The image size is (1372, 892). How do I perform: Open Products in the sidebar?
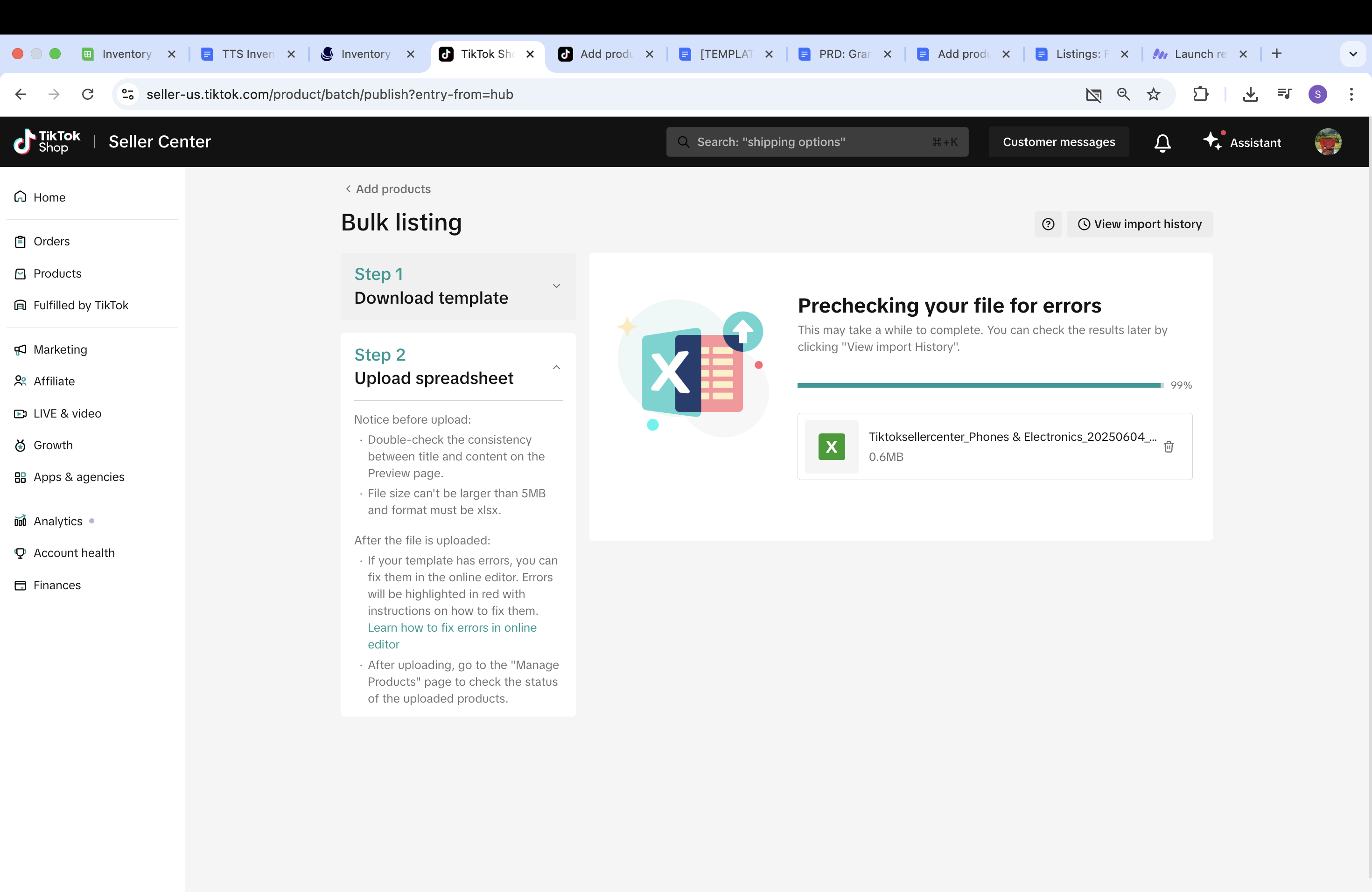click(x=57, y=274)
